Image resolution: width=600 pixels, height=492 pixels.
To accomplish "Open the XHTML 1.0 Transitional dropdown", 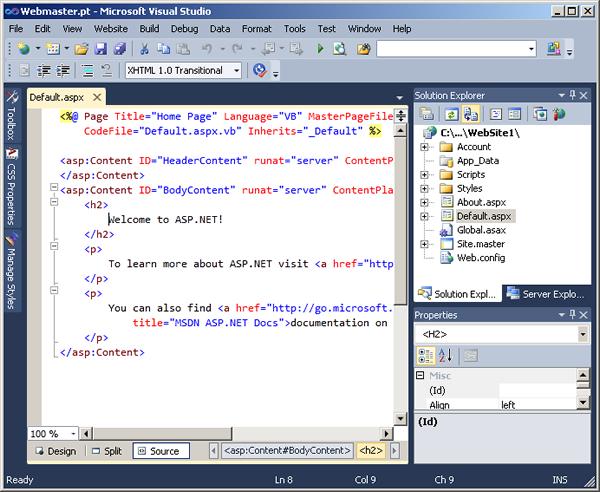I will (x=236, y=71).
